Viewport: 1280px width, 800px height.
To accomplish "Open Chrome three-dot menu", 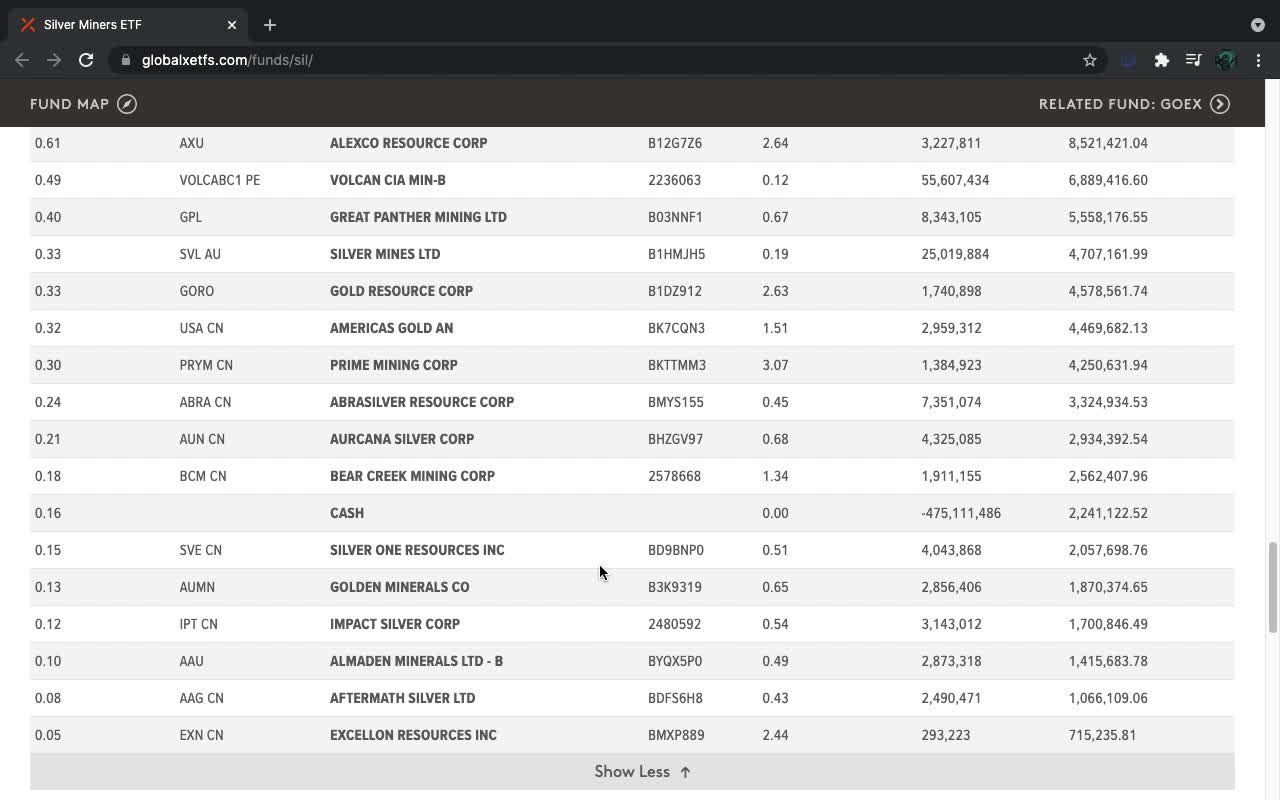I will click(x=1258, y=60).
